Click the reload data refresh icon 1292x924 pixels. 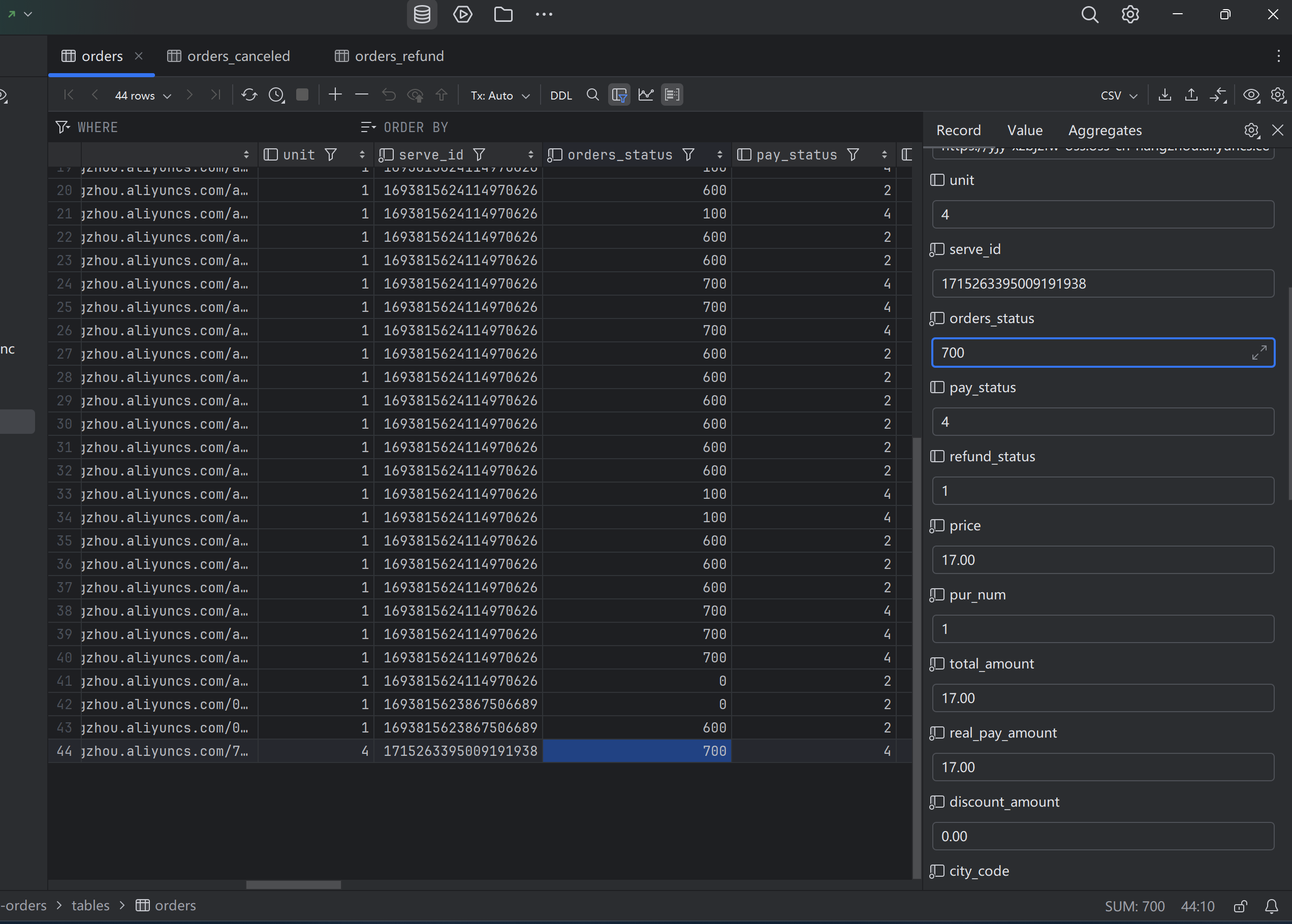pos(249,95)
